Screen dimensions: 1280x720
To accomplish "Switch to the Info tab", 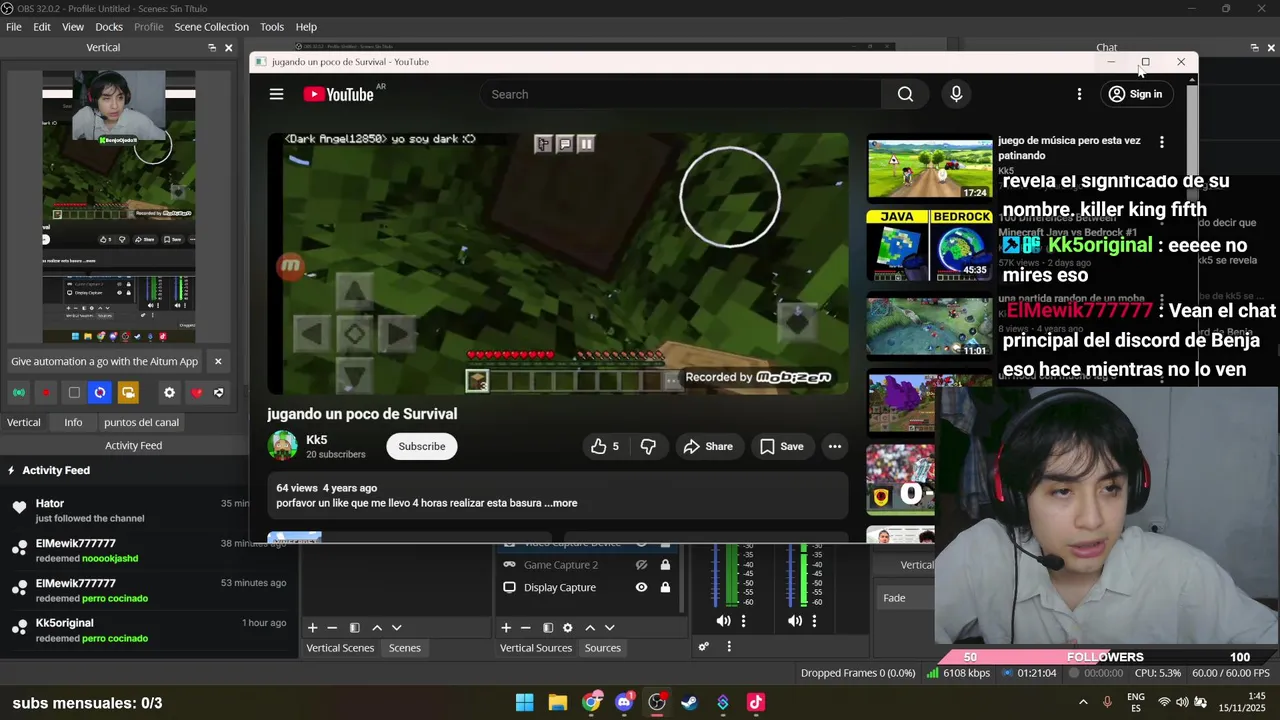I will pos(73,422).
